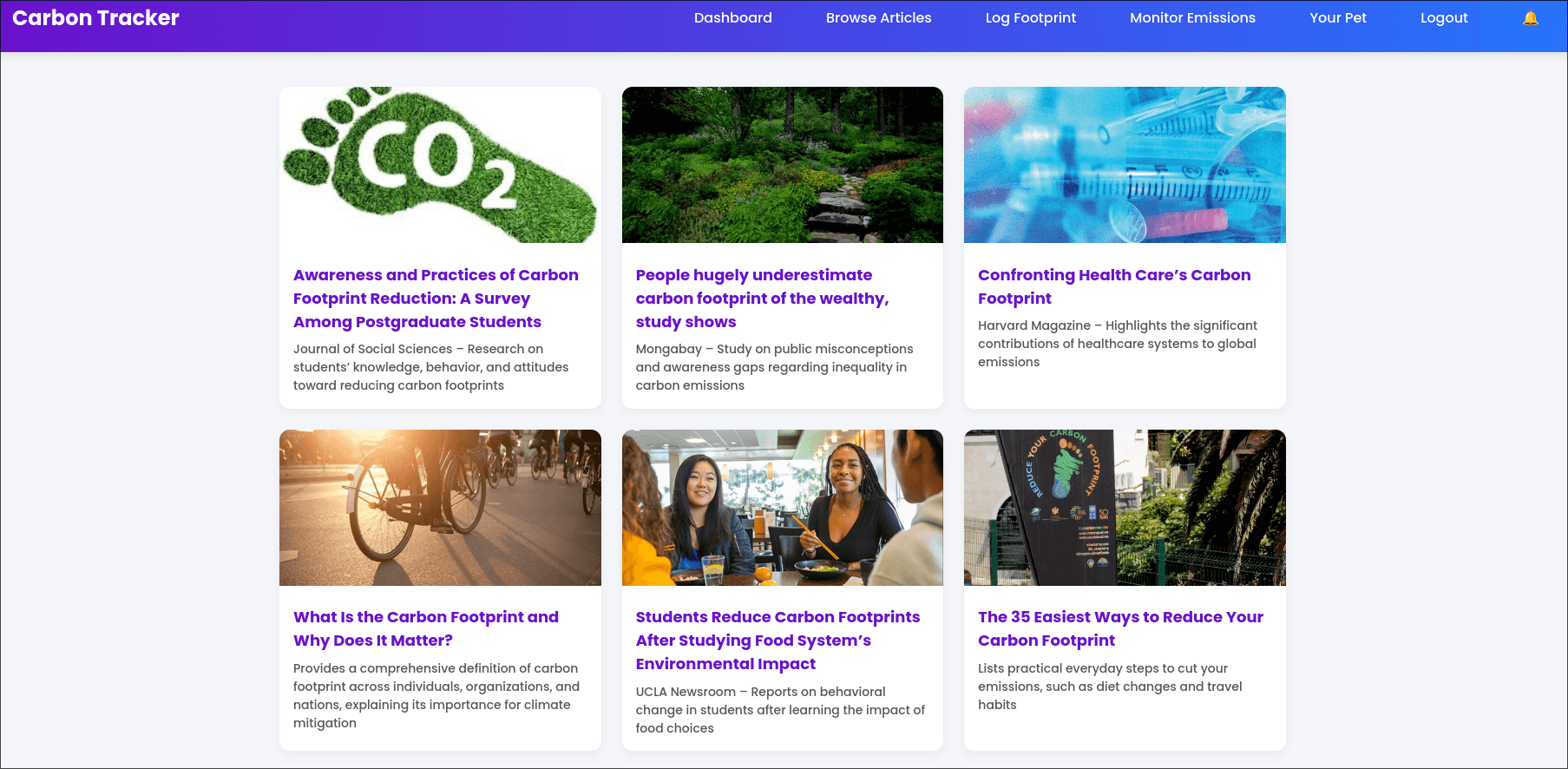
Task: Open Students Reduce Carbon Footprints article title
Action: click(x=777, y=641)
